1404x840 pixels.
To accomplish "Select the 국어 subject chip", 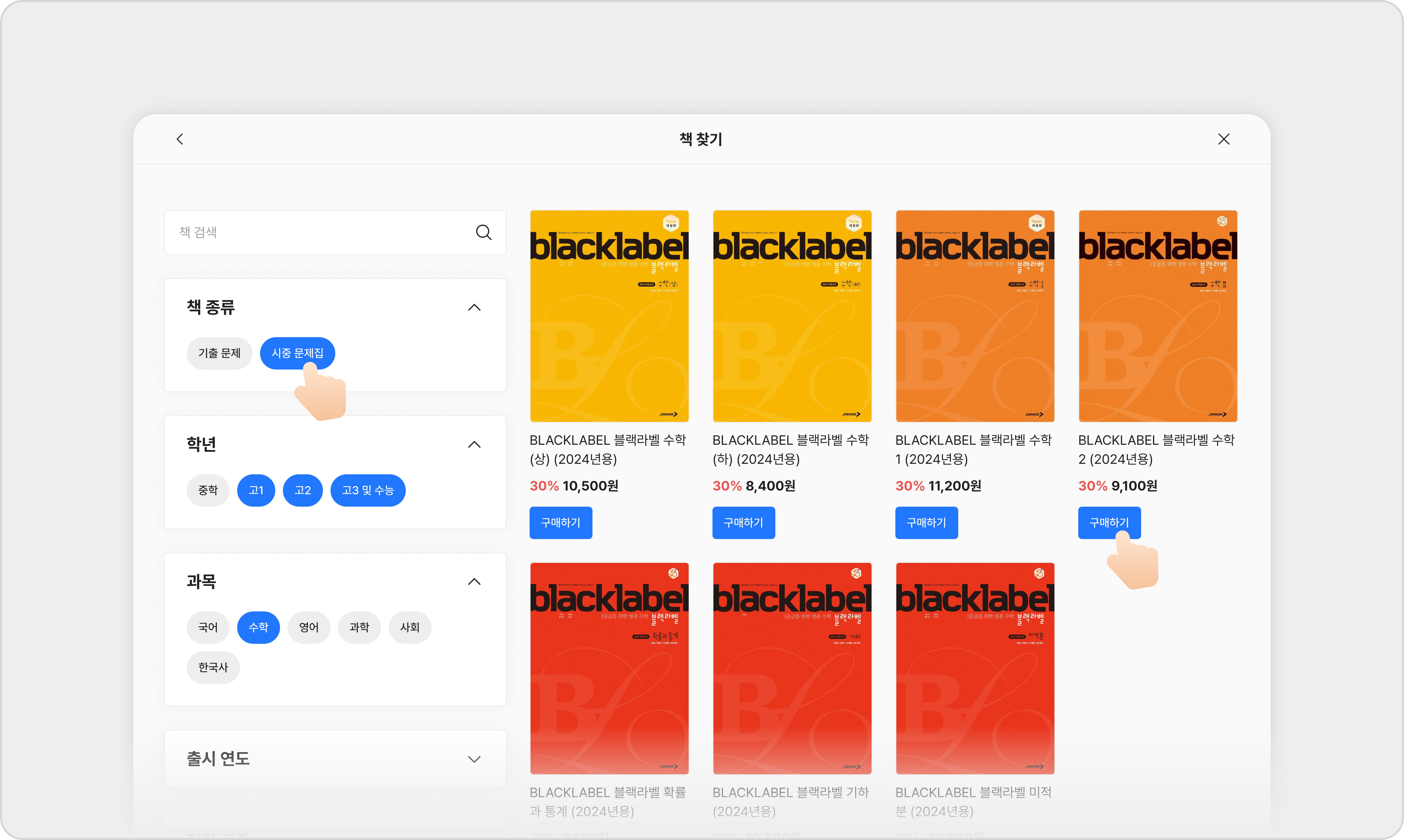I will [208, 627].
